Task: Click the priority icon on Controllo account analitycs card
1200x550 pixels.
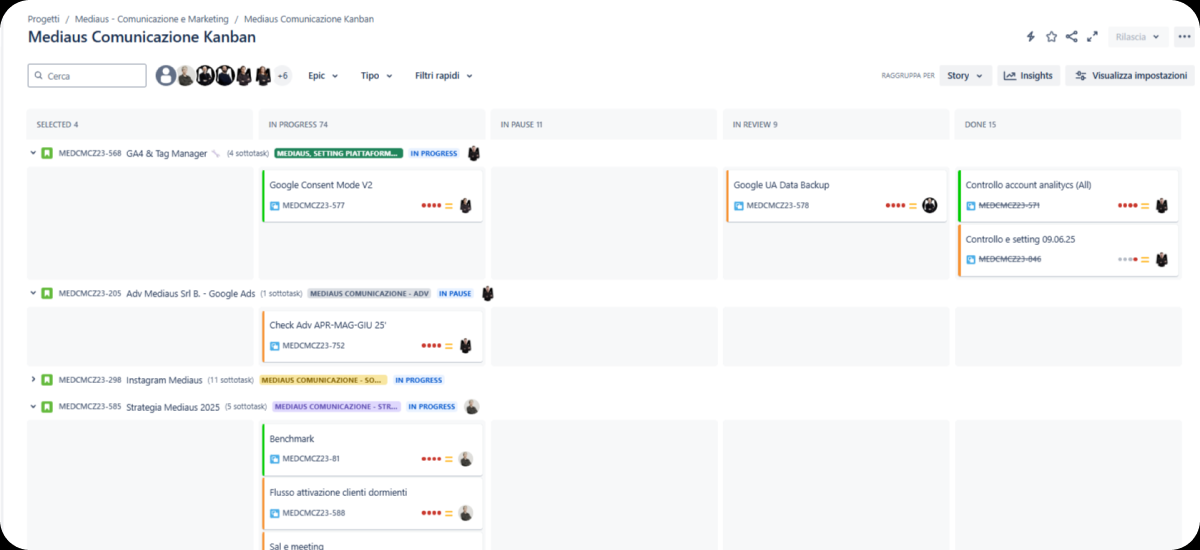Action: (x=1145, y=206)
